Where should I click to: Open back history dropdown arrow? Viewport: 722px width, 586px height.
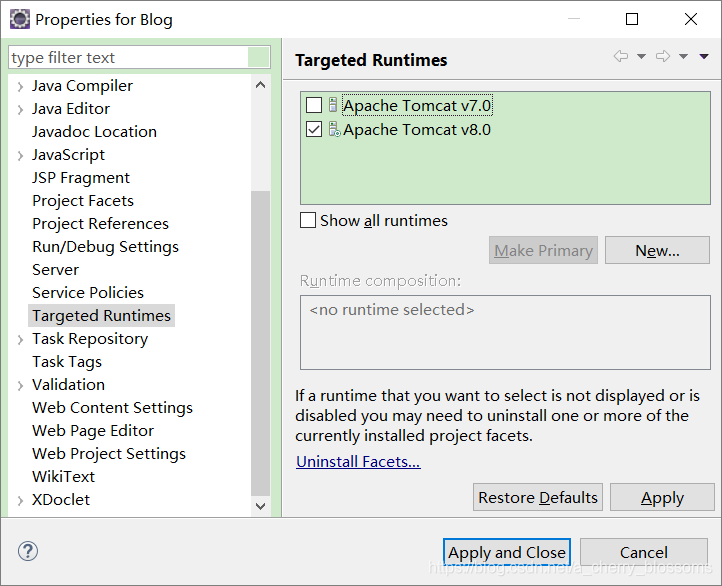click(x=641, y=57)
